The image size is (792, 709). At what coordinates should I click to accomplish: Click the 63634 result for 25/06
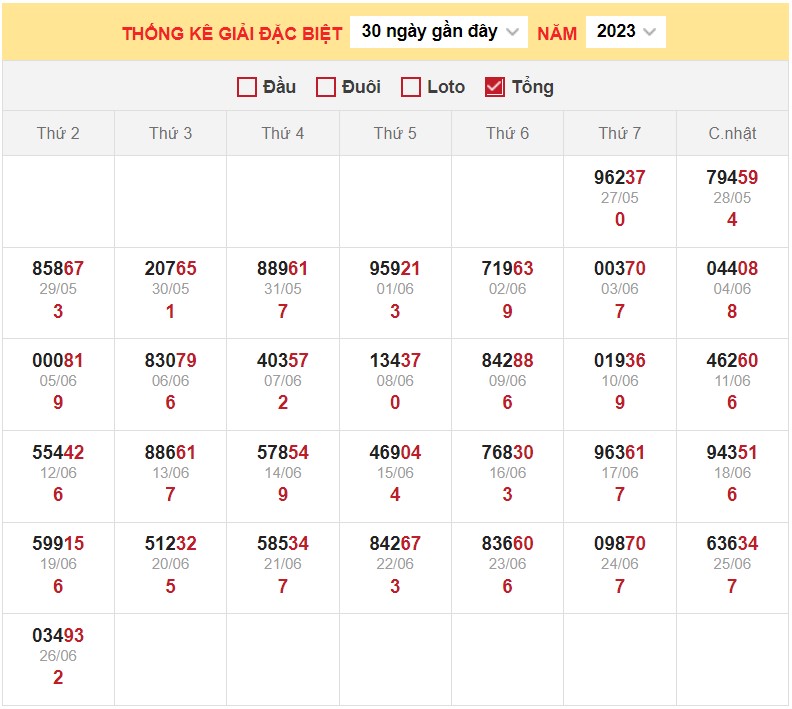pos(732,544)
